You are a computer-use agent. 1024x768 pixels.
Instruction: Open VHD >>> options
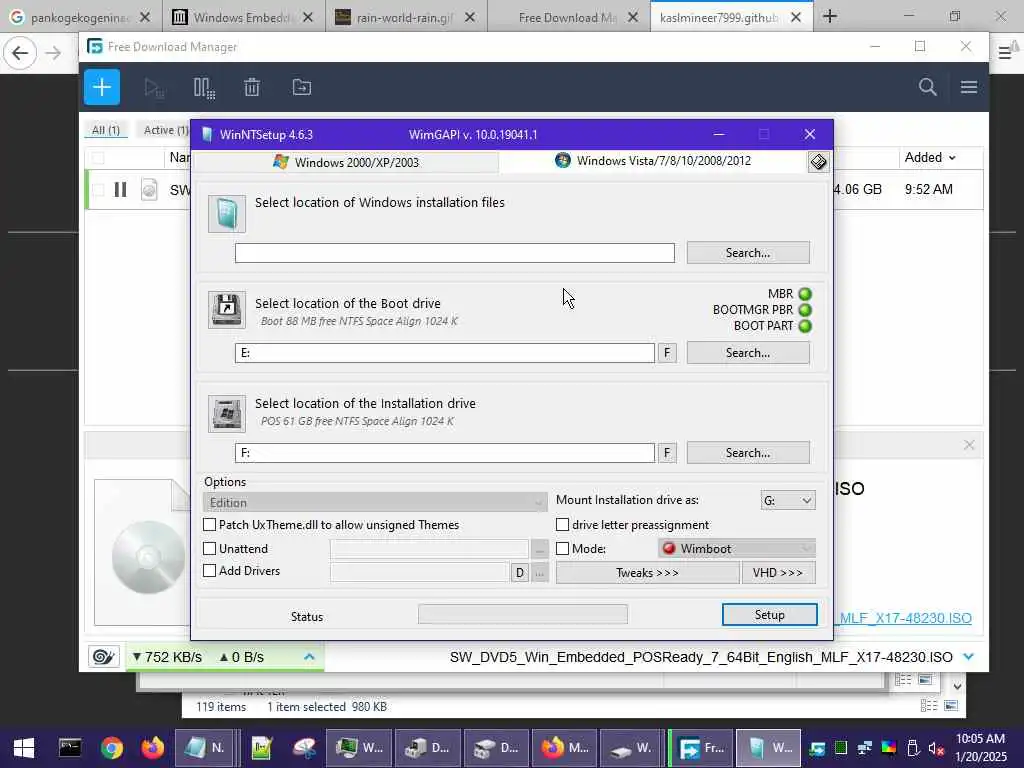click(x=777, y=573)
